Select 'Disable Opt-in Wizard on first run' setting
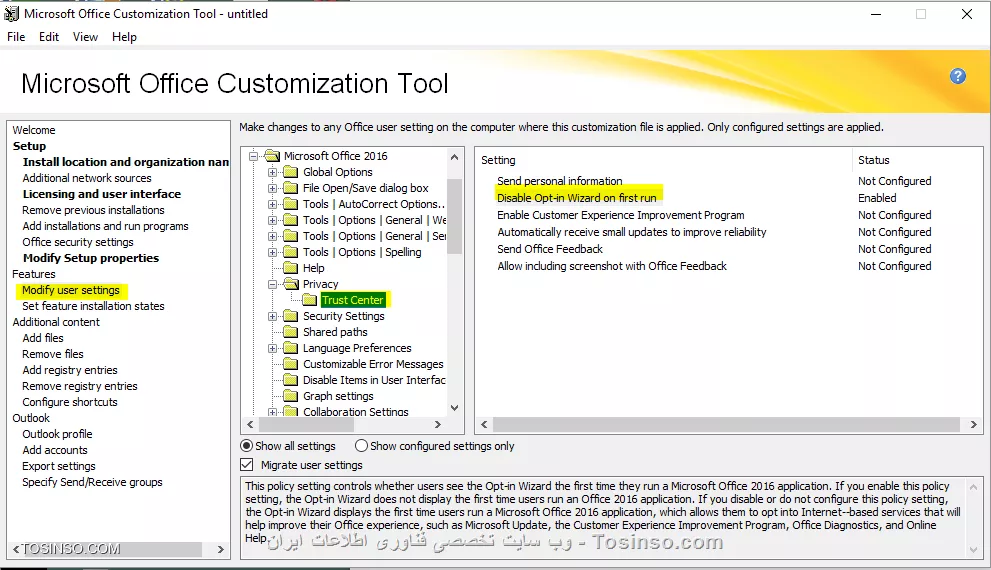The height and width of the screenshot is (570, 991). point(576,198)
